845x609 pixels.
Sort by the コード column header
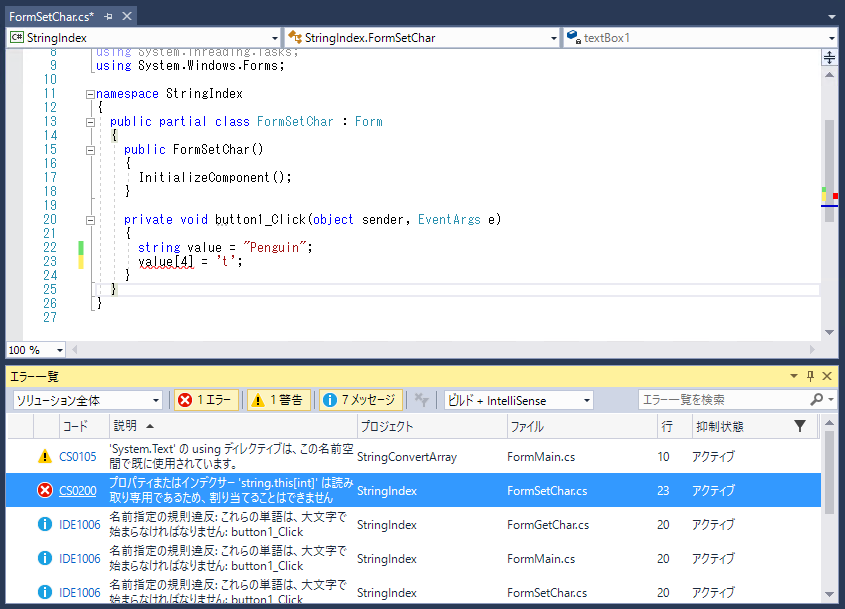(84, 426)
